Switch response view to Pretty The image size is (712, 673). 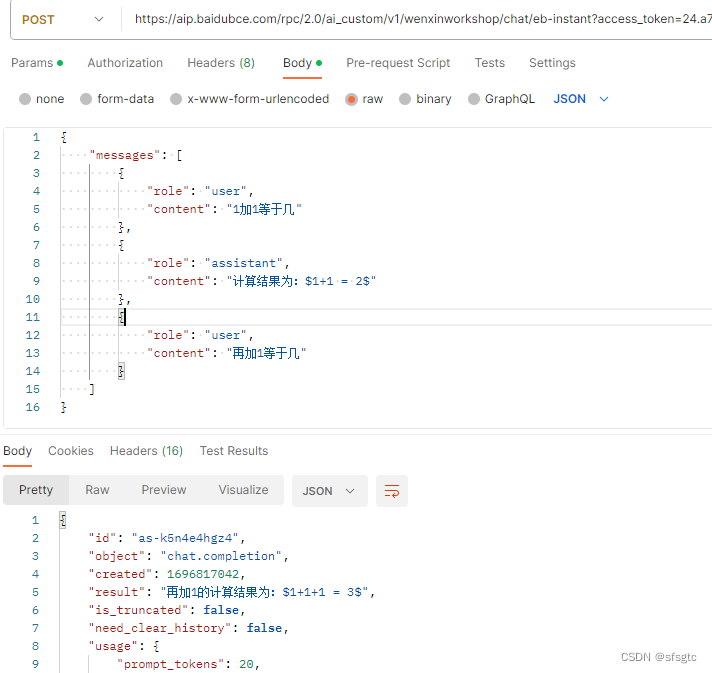(x=36, y=490)
